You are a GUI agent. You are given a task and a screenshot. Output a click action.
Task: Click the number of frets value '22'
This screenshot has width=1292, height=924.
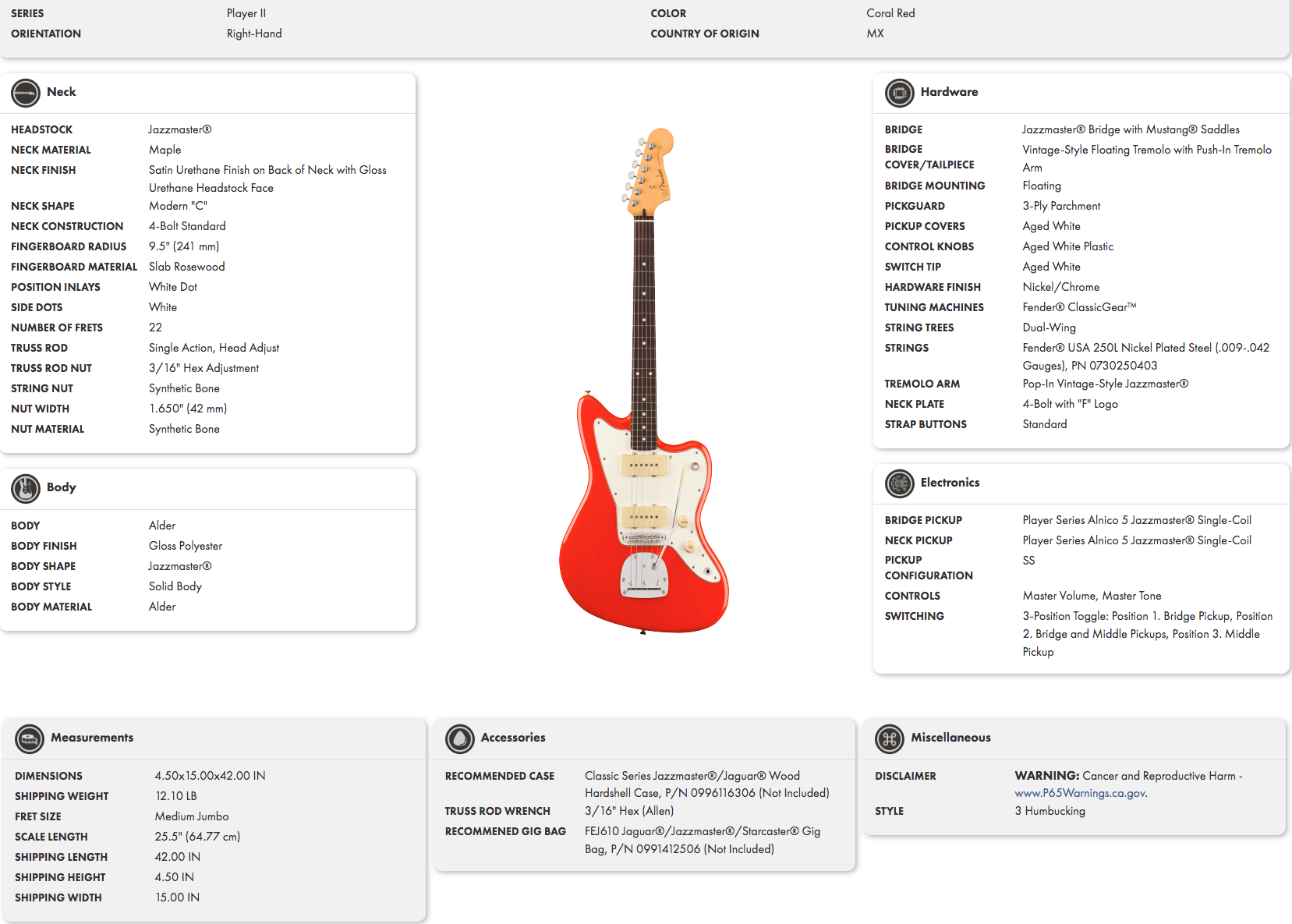pos(155,327)
